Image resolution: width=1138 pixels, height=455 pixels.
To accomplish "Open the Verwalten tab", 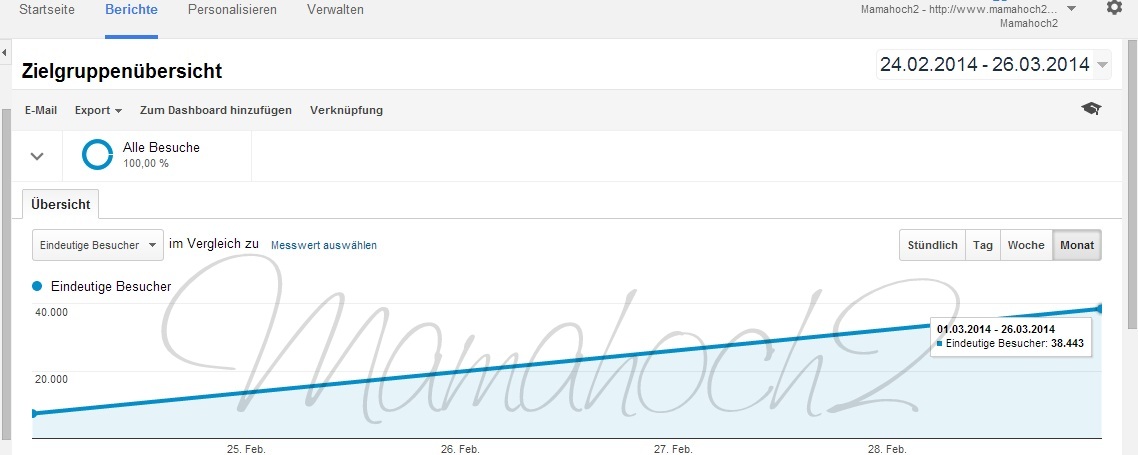I will tap(335, 10).
